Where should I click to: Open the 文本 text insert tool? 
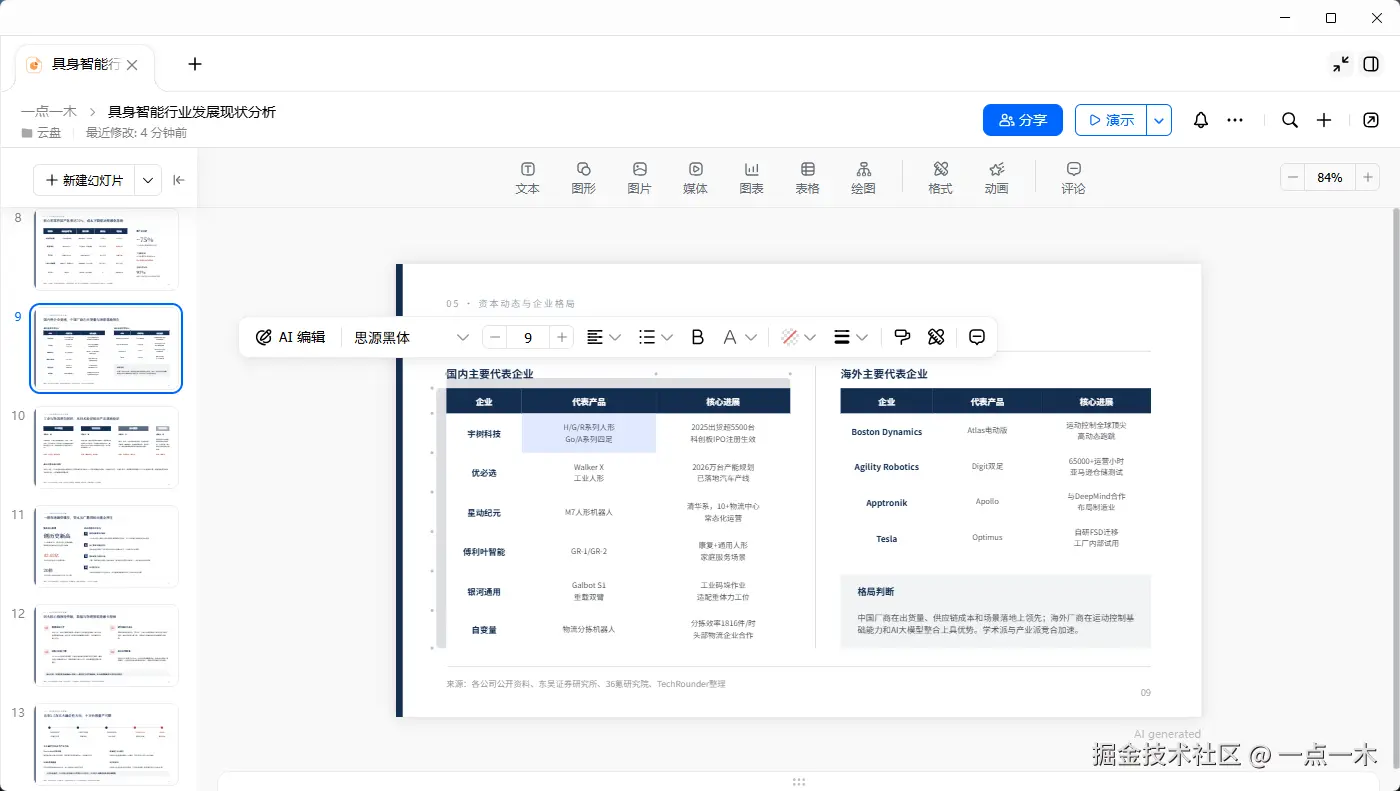(x=527, y=178)
